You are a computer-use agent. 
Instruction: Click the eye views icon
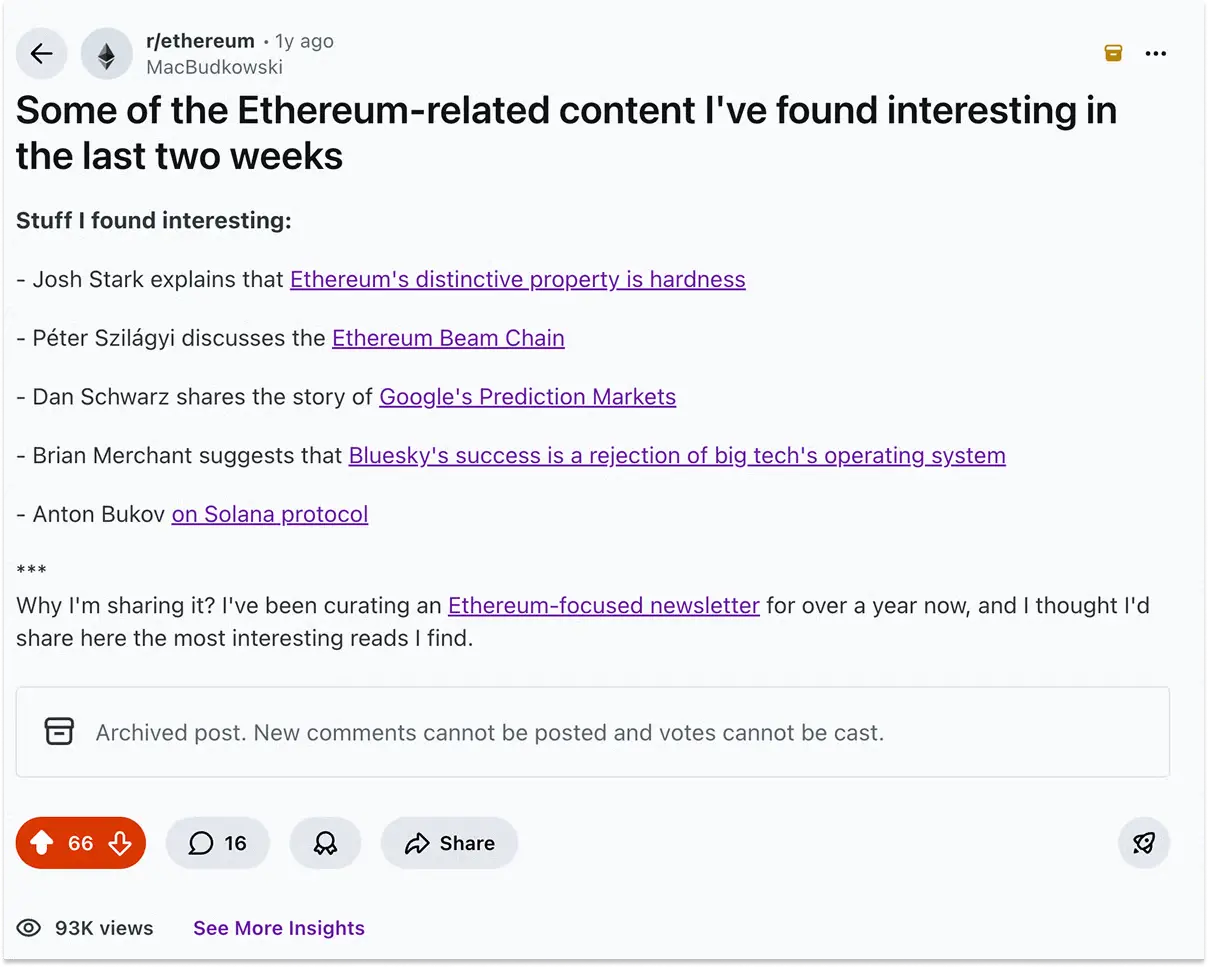pos(29,928)
